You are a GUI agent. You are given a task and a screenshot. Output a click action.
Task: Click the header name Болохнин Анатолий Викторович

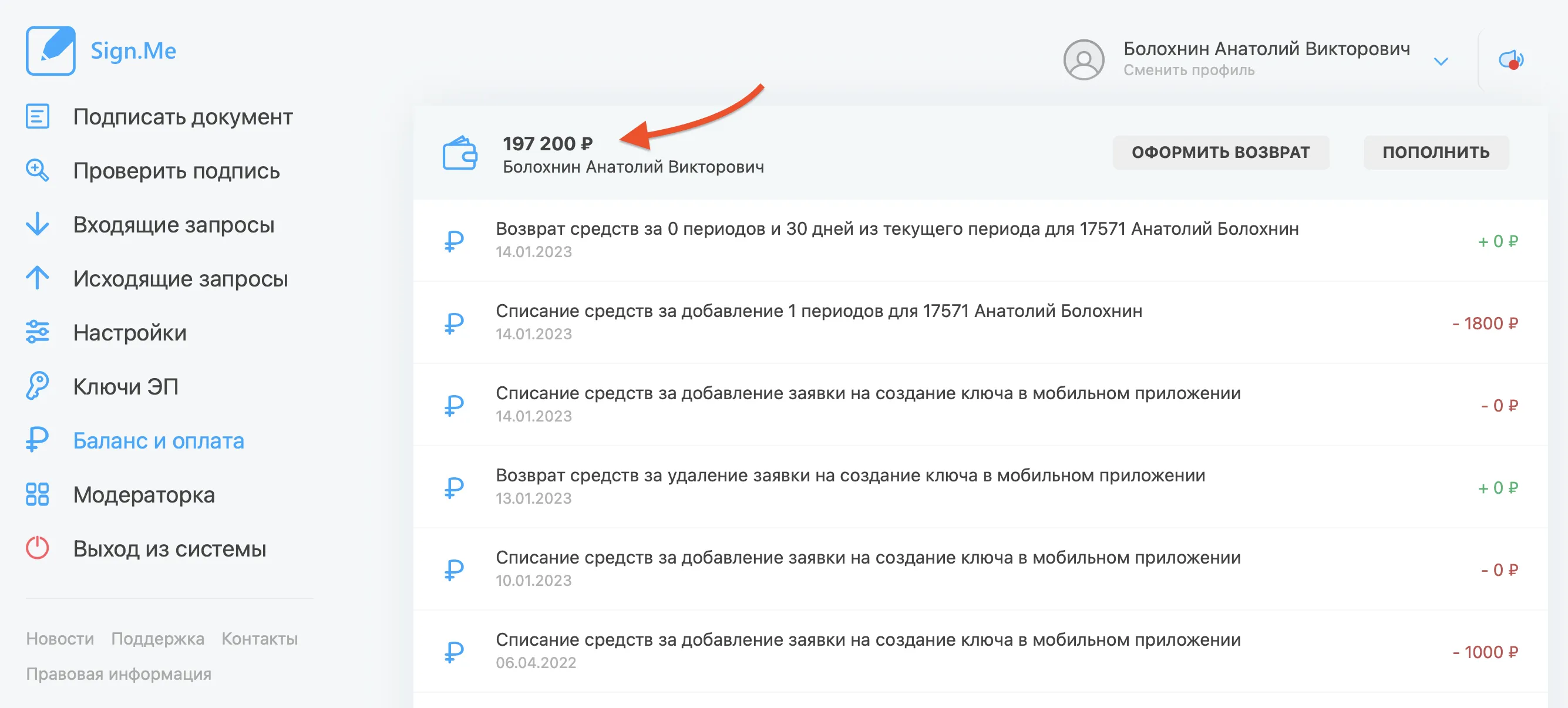coord(1266,49)
